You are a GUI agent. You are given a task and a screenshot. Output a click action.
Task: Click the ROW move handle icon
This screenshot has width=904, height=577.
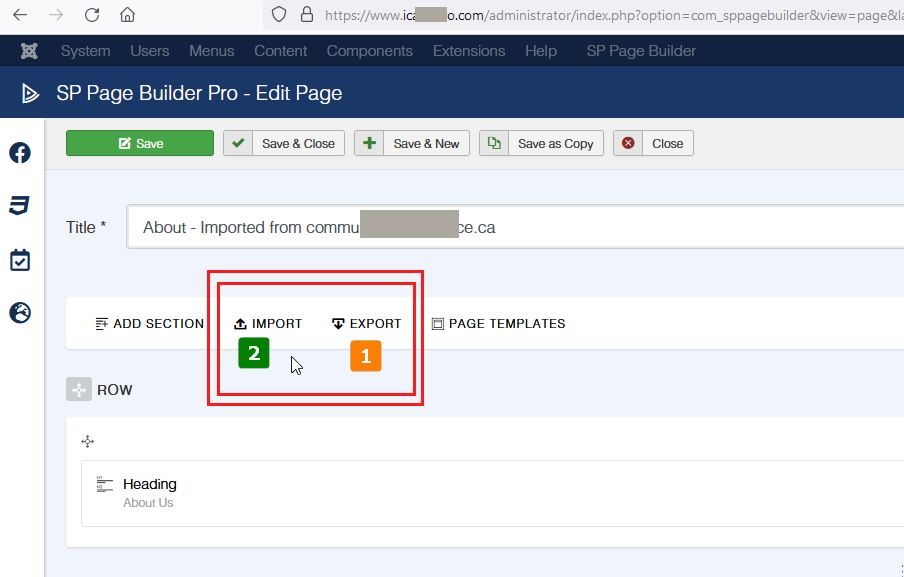click(79, 390)
